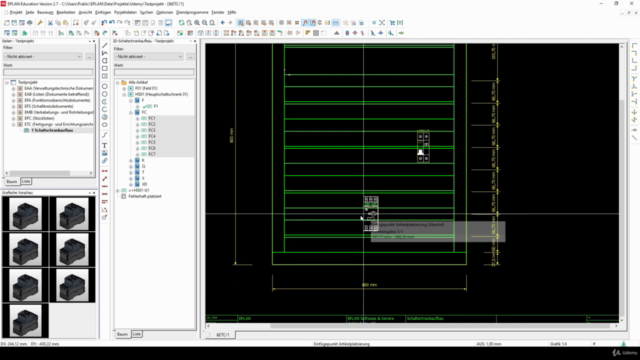Select the Rectangle drawing tool

coord(105,69)
